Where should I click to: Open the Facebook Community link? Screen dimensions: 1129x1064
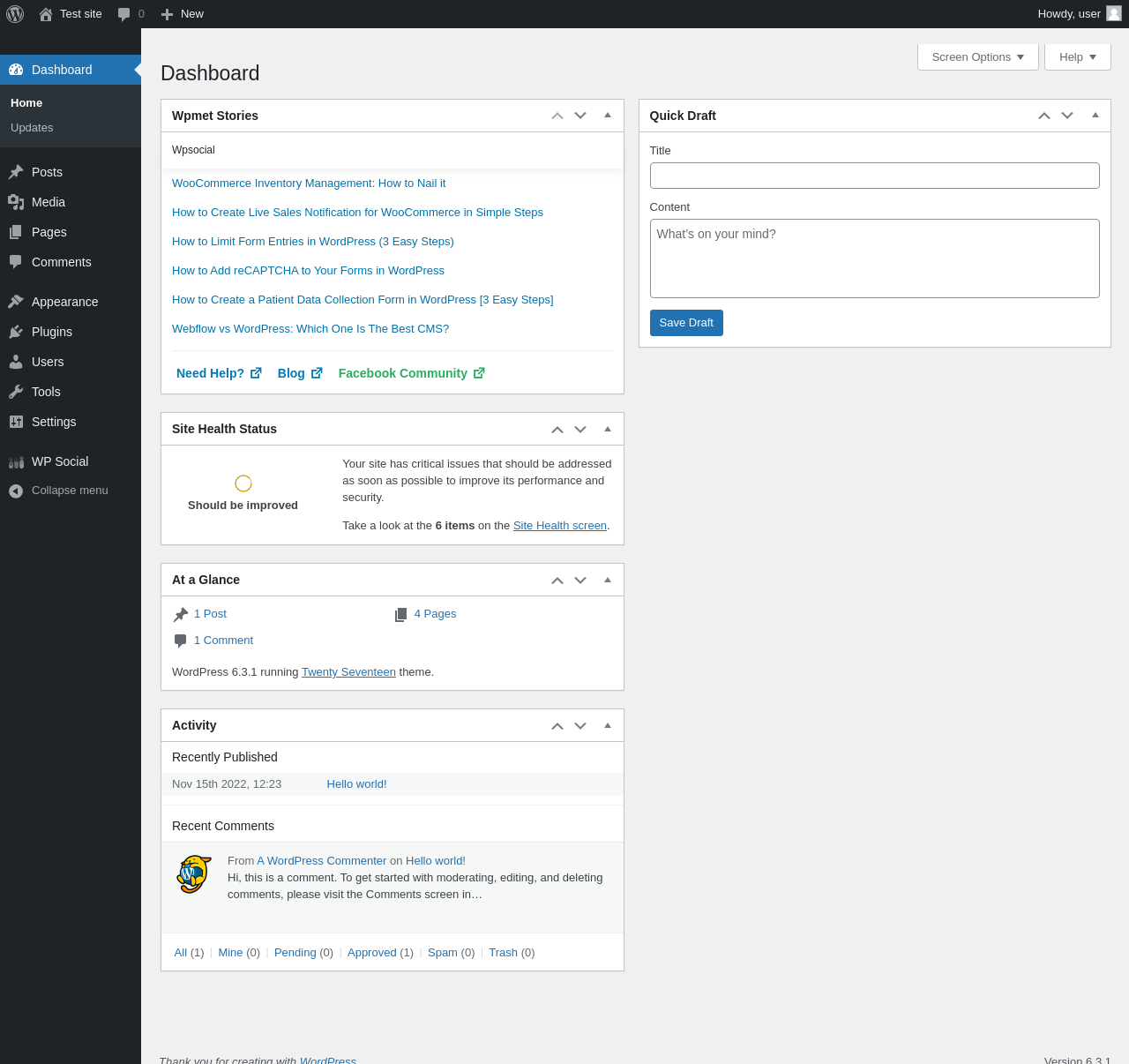412,373
